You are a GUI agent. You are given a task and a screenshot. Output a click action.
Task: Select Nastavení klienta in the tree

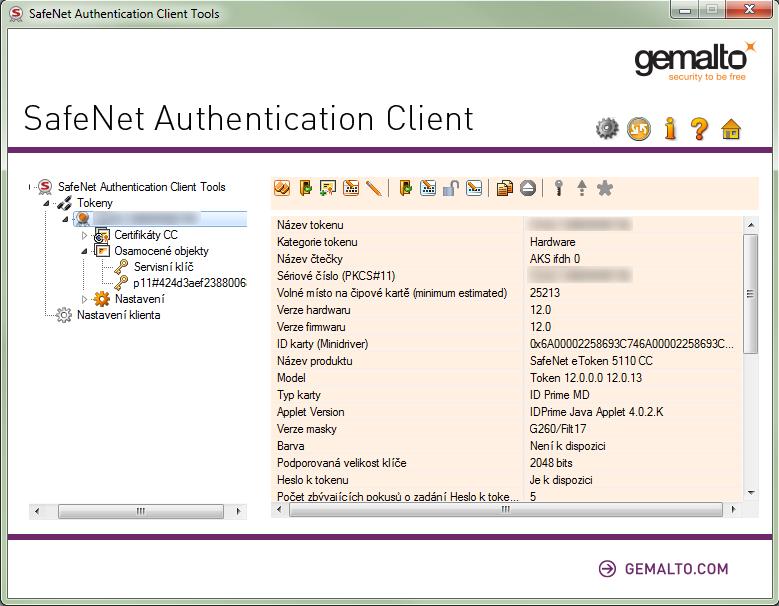pyautogui.click(x=118, y=315)
